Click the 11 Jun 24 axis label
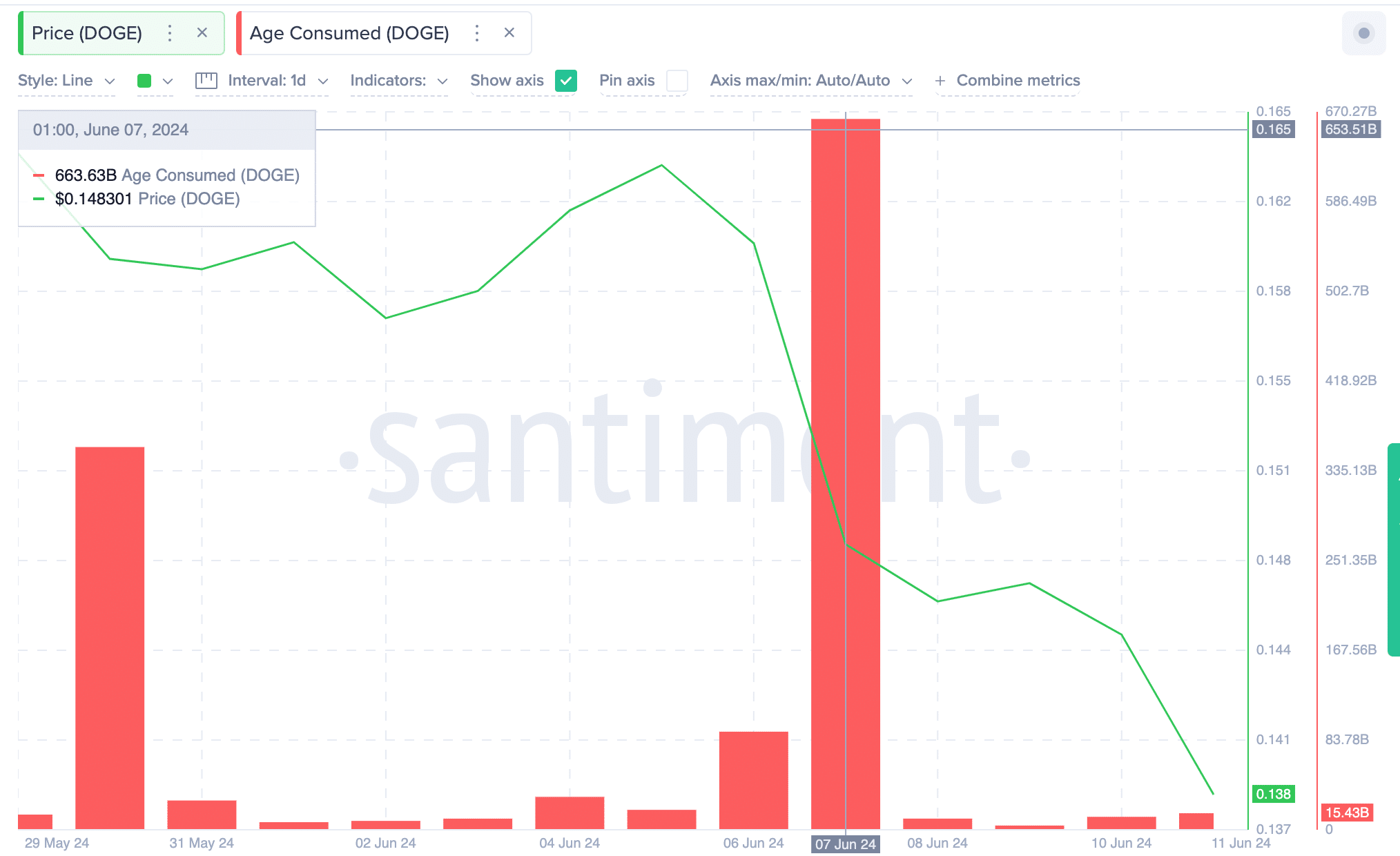The height and width of the screenshot is (856, 1400). [x=1241, y=844]
